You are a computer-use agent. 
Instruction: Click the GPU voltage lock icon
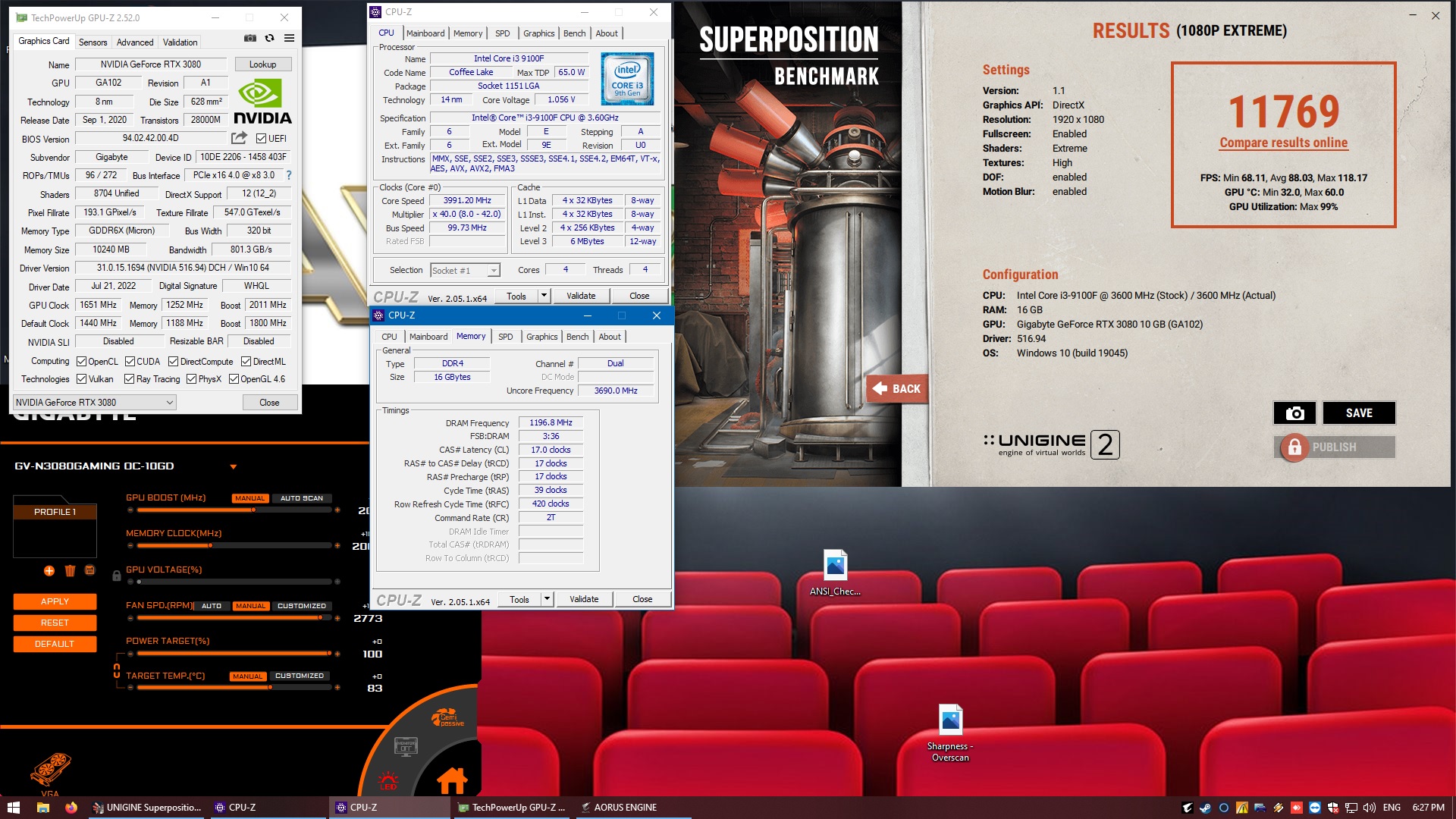[117, 576]
